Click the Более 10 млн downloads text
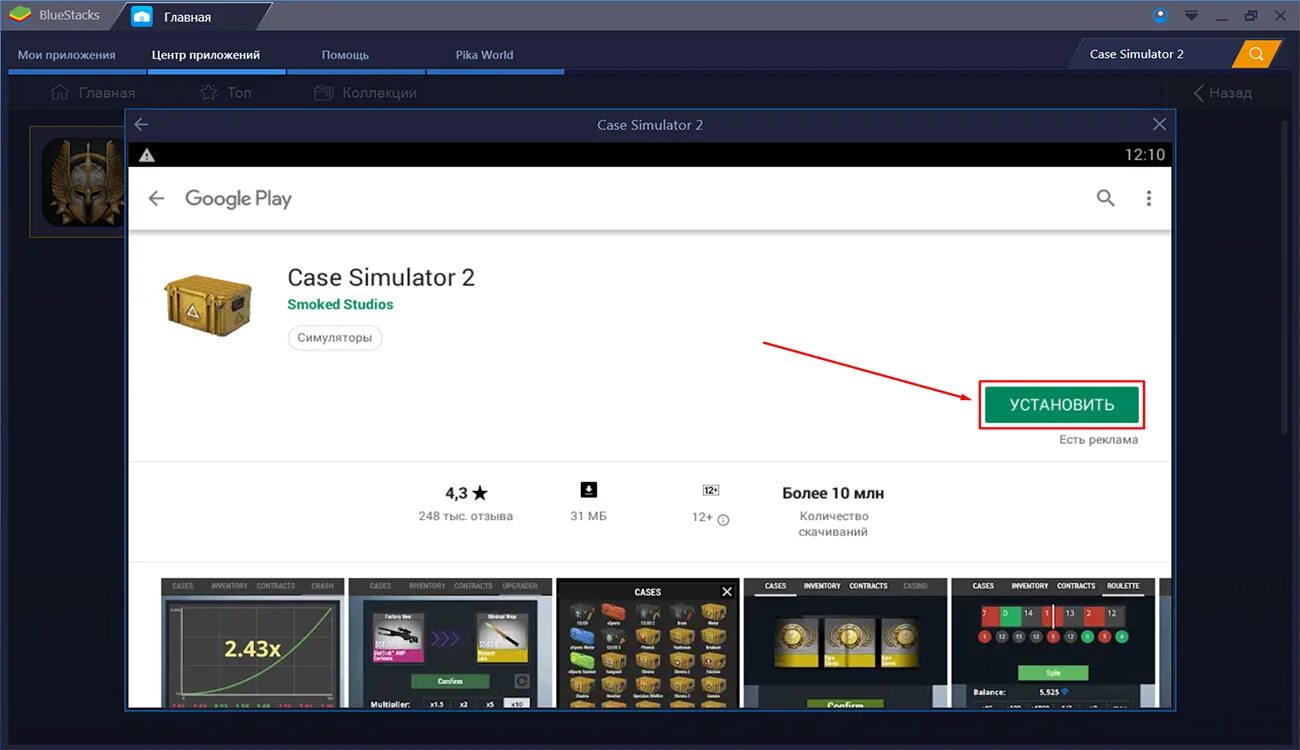Image resolution: width=1300 pixels, height=750 pixels. [833, 493]
